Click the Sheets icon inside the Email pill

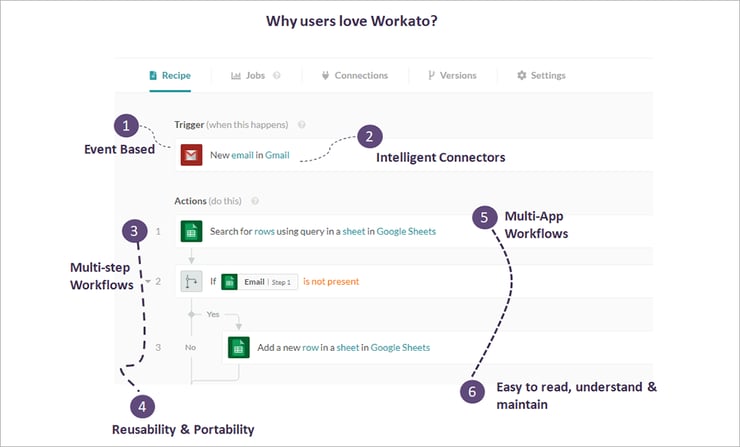coord(229,282)
